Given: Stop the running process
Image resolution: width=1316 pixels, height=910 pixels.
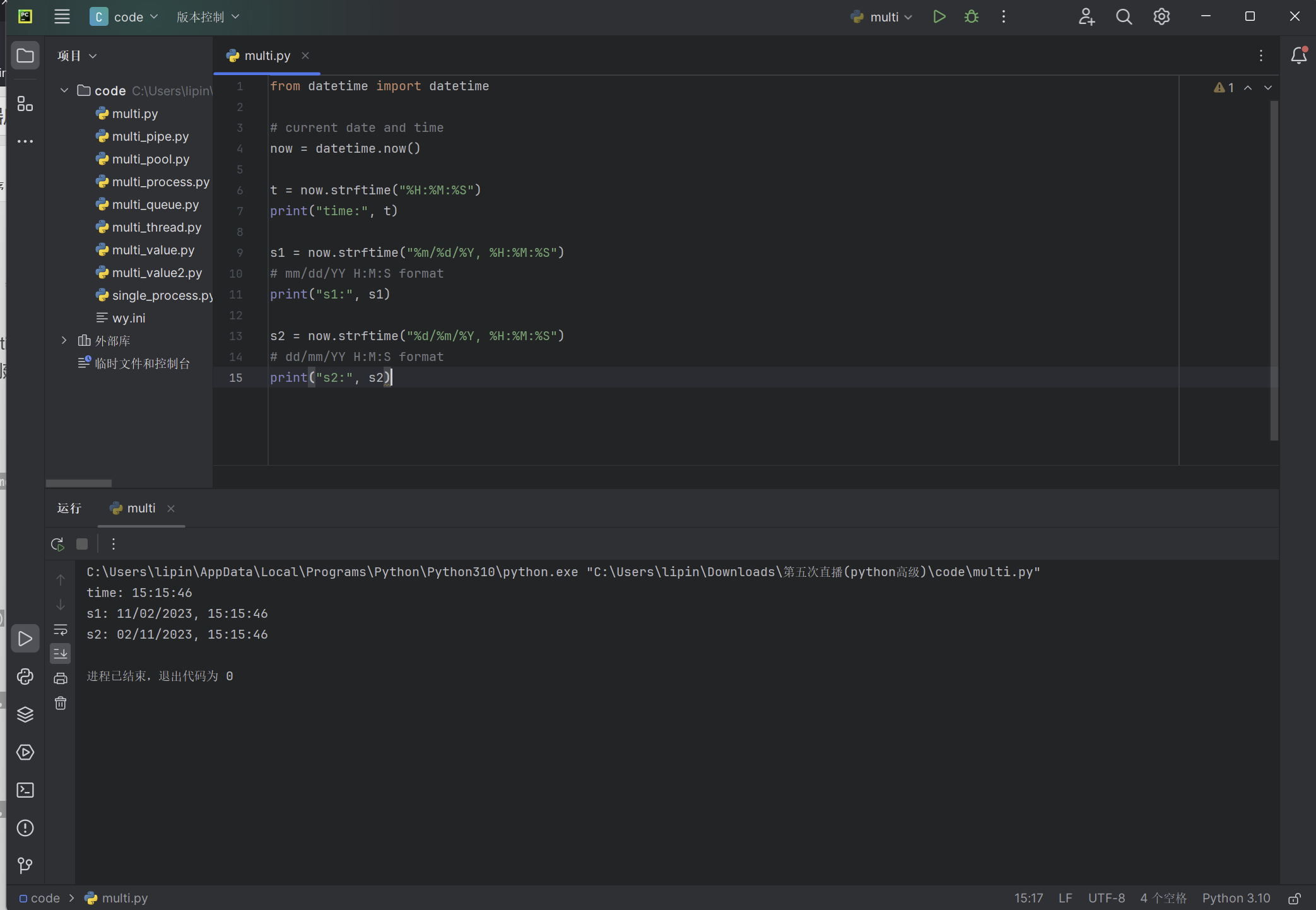Looking at the screenshot, I should click(82, 544).
